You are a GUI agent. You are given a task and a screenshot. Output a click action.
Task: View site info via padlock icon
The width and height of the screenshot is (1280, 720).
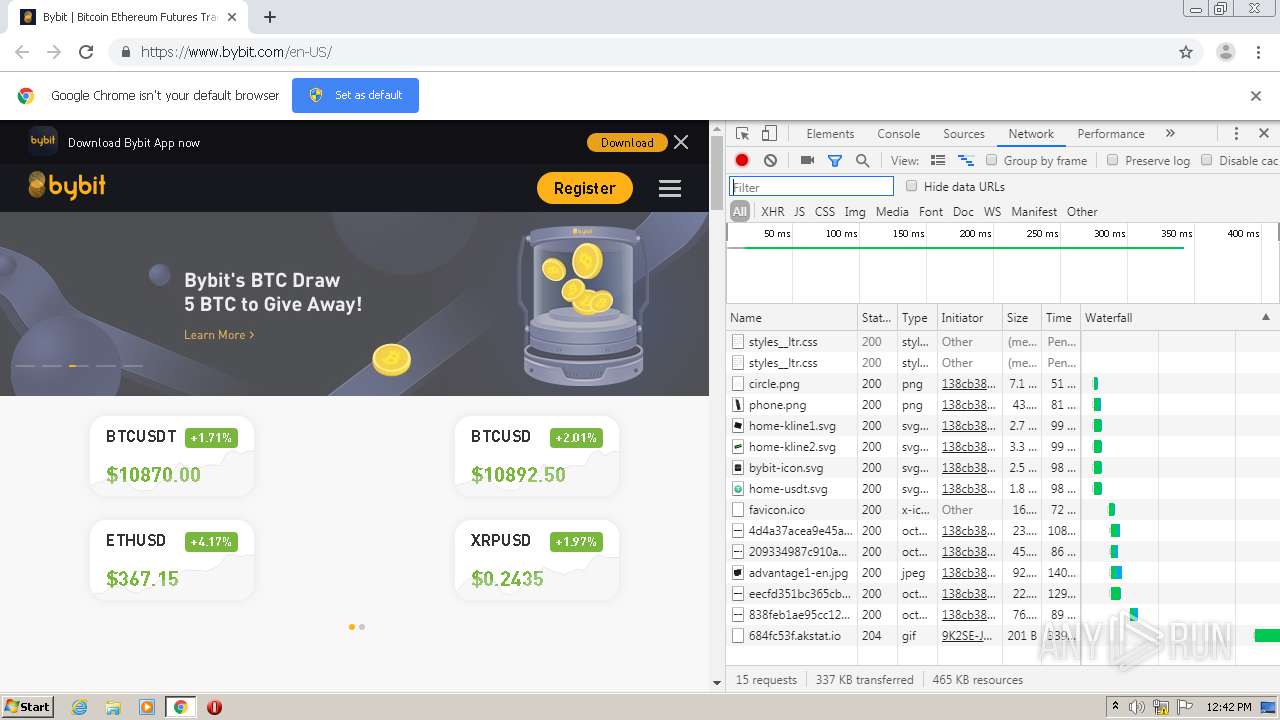coord(125,52)
